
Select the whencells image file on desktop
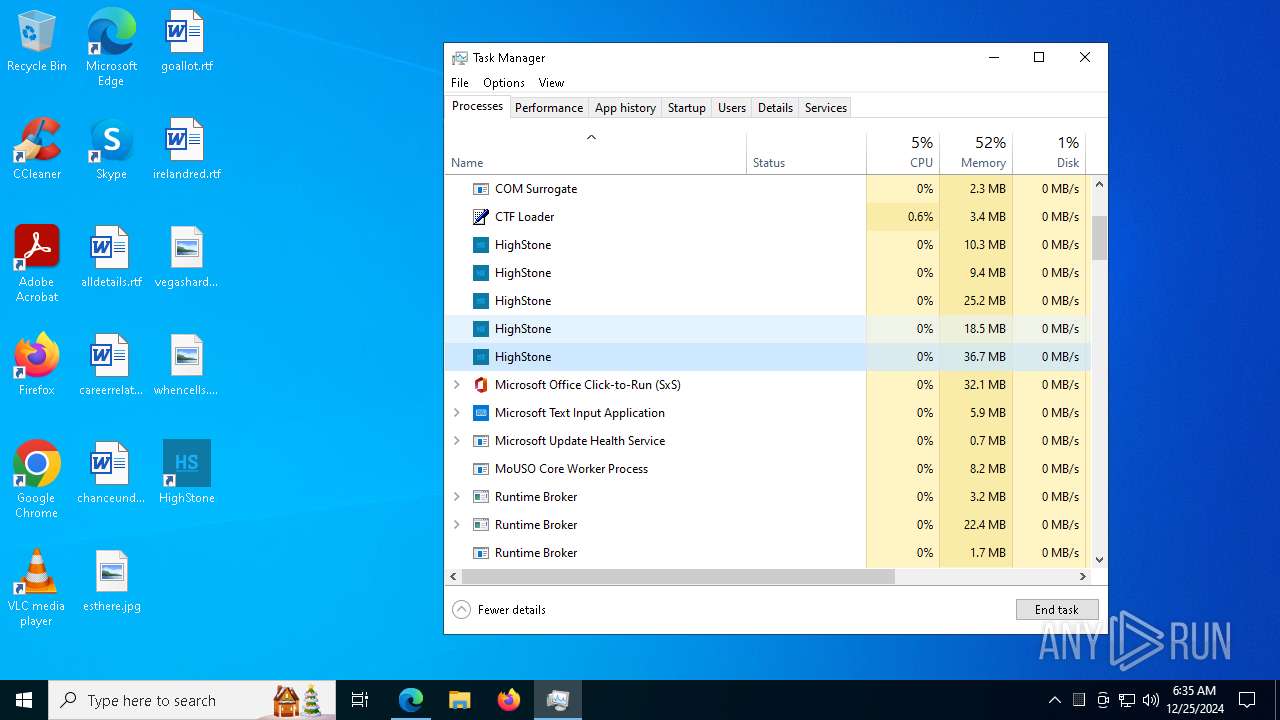pyautogui.click(x=187, y=365)
